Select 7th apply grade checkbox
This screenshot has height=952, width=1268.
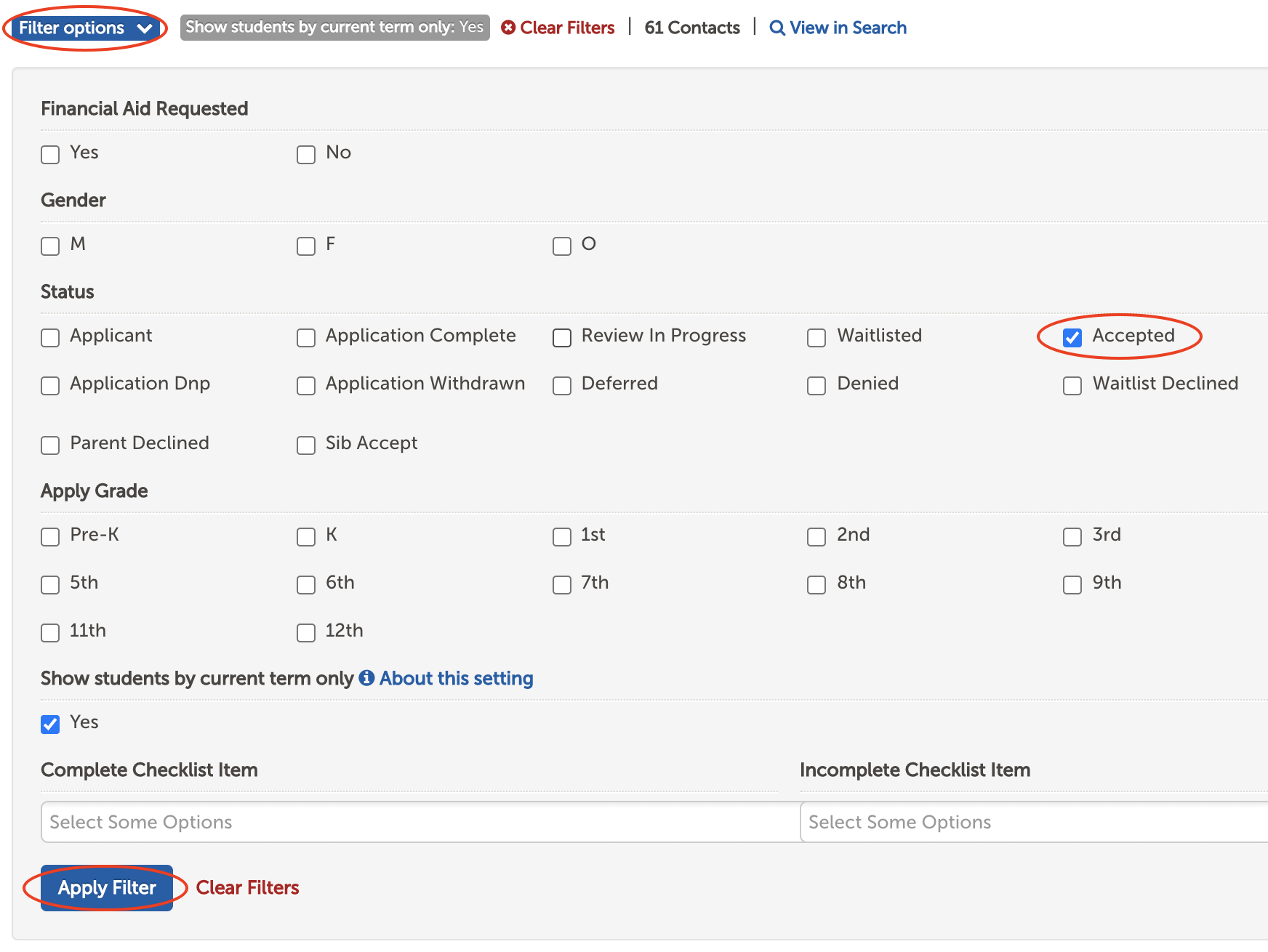(x=562, y=584)
